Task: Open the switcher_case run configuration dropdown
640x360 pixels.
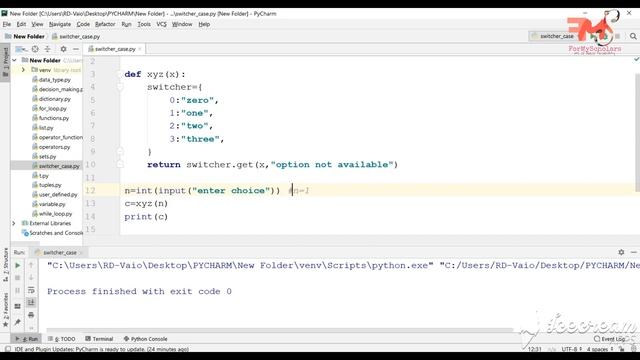Action: (553, 36)
